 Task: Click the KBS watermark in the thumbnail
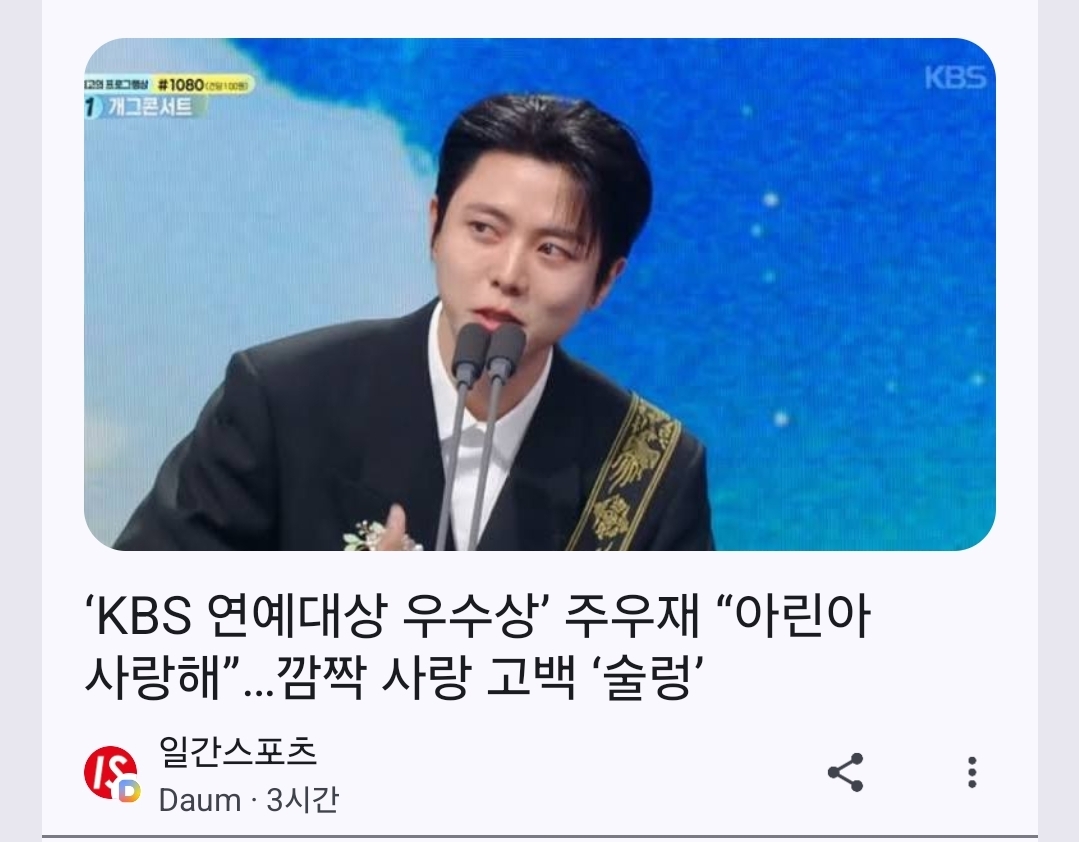tap(955, 78)
